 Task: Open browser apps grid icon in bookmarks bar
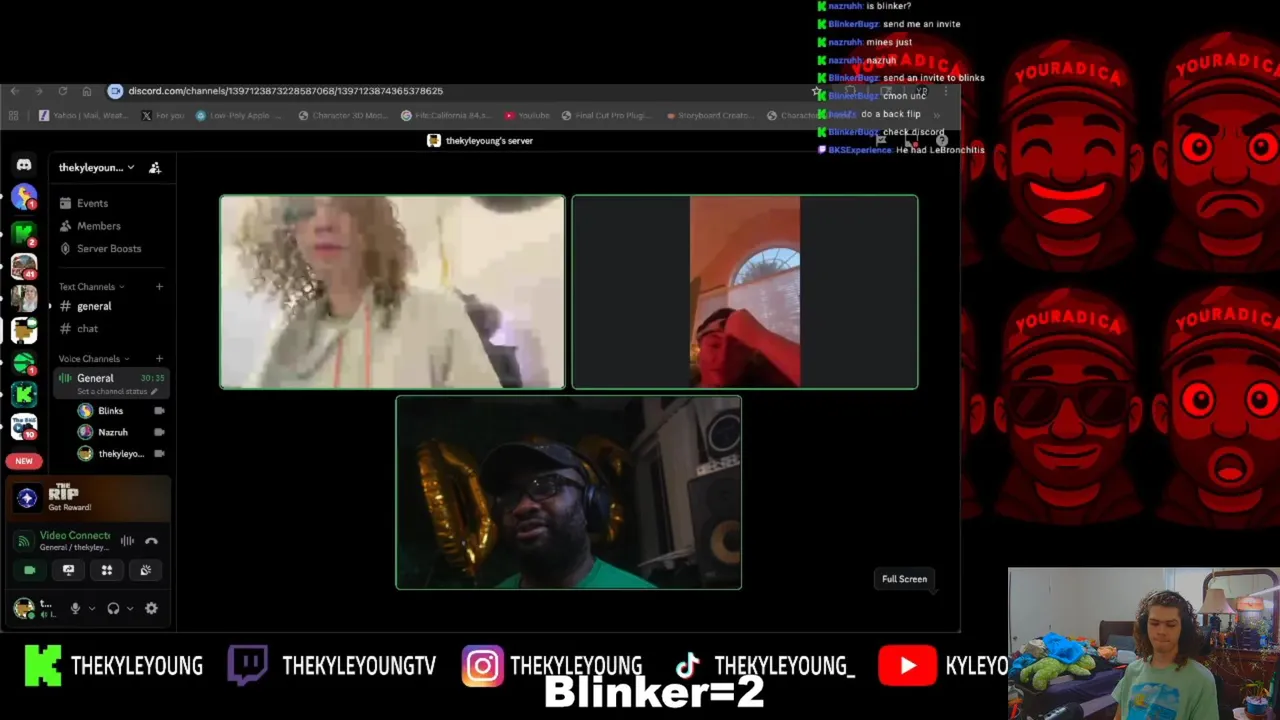pos(13,116)
